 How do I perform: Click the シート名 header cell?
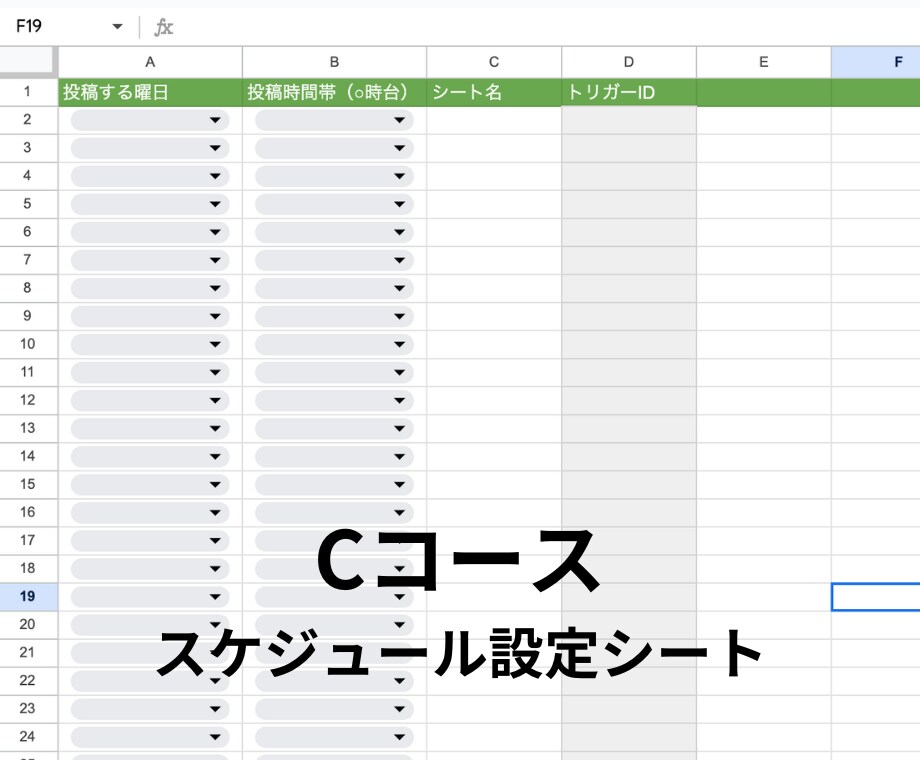(x=494, y=92)
